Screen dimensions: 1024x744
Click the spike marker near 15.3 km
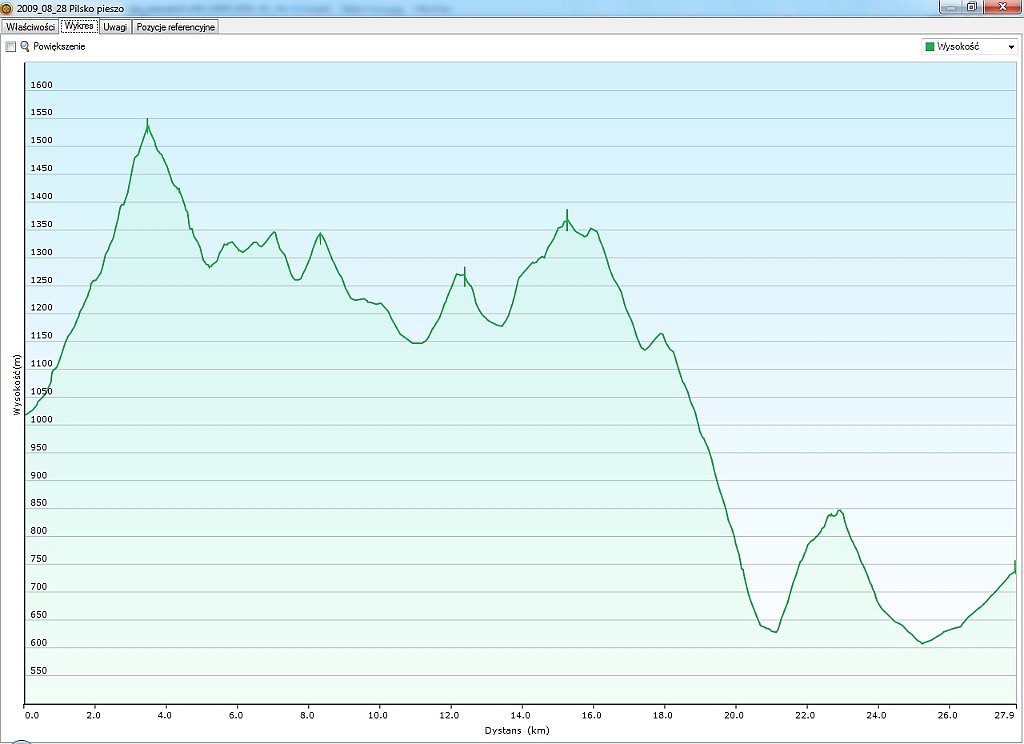[567, 218]
